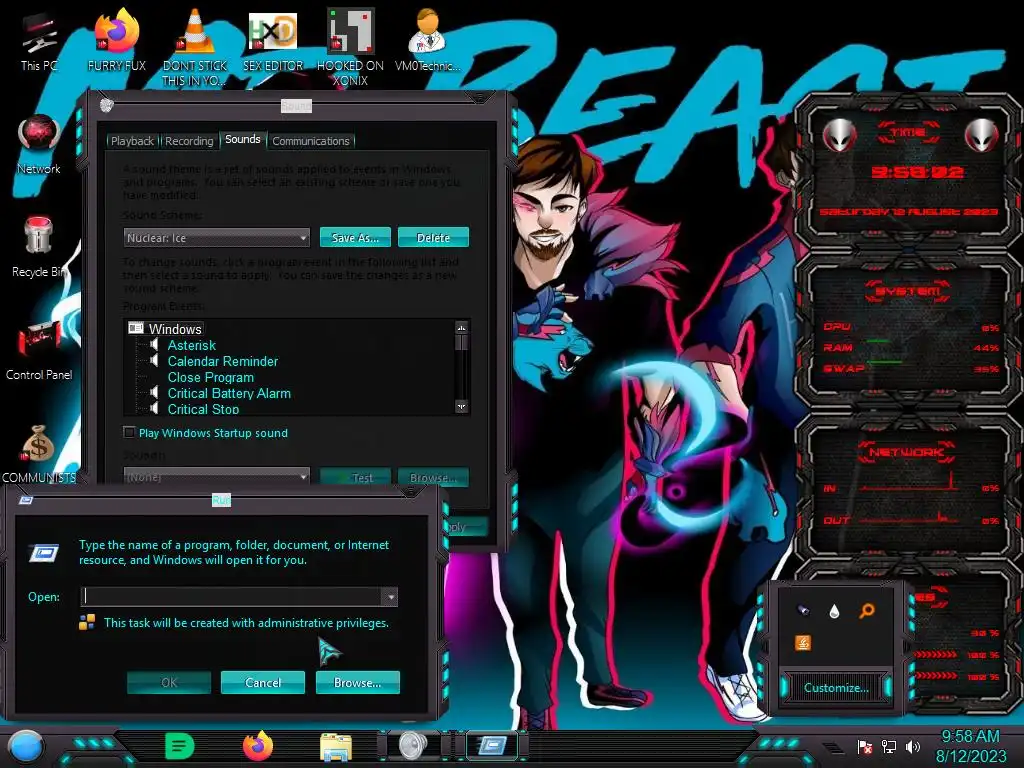
Task: Click Browse... in the Run dialog
Action: click(x=358, y=682)
